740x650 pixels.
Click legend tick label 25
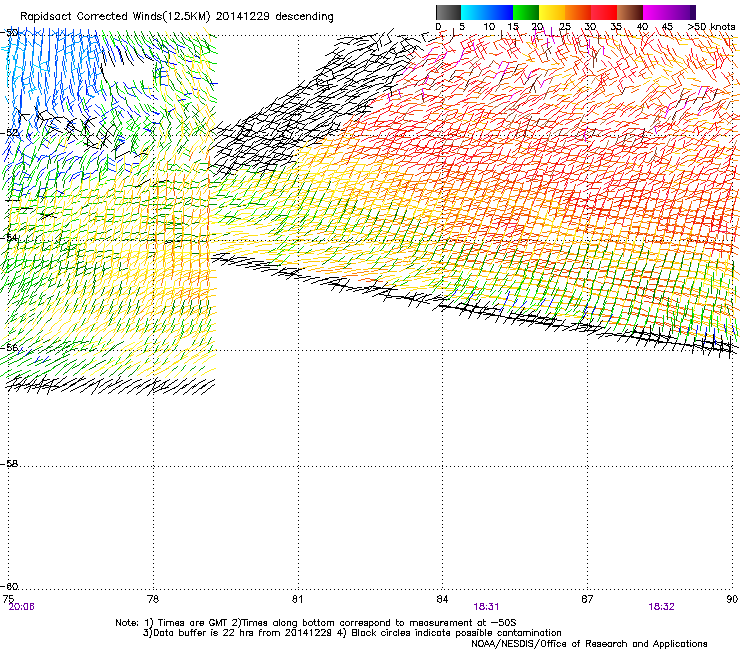(x=564, y=26)
